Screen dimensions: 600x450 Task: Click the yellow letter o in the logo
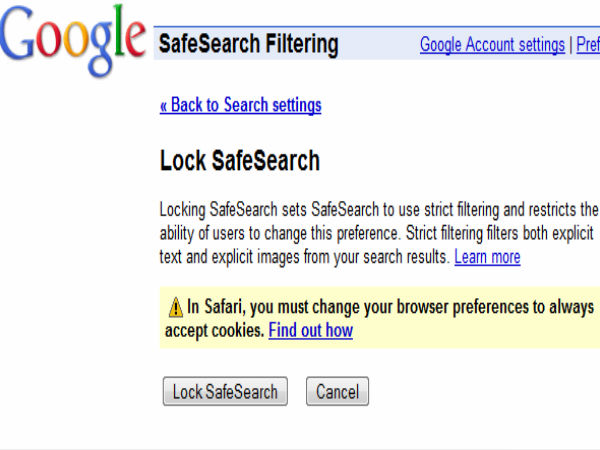(75, 40)
